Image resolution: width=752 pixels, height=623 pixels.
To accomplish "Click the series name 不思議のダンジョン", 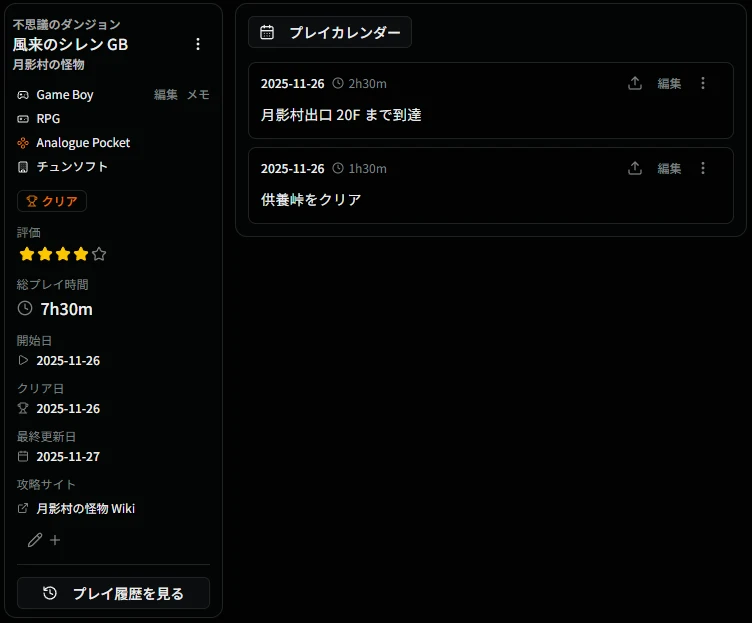I will (67, 24).
